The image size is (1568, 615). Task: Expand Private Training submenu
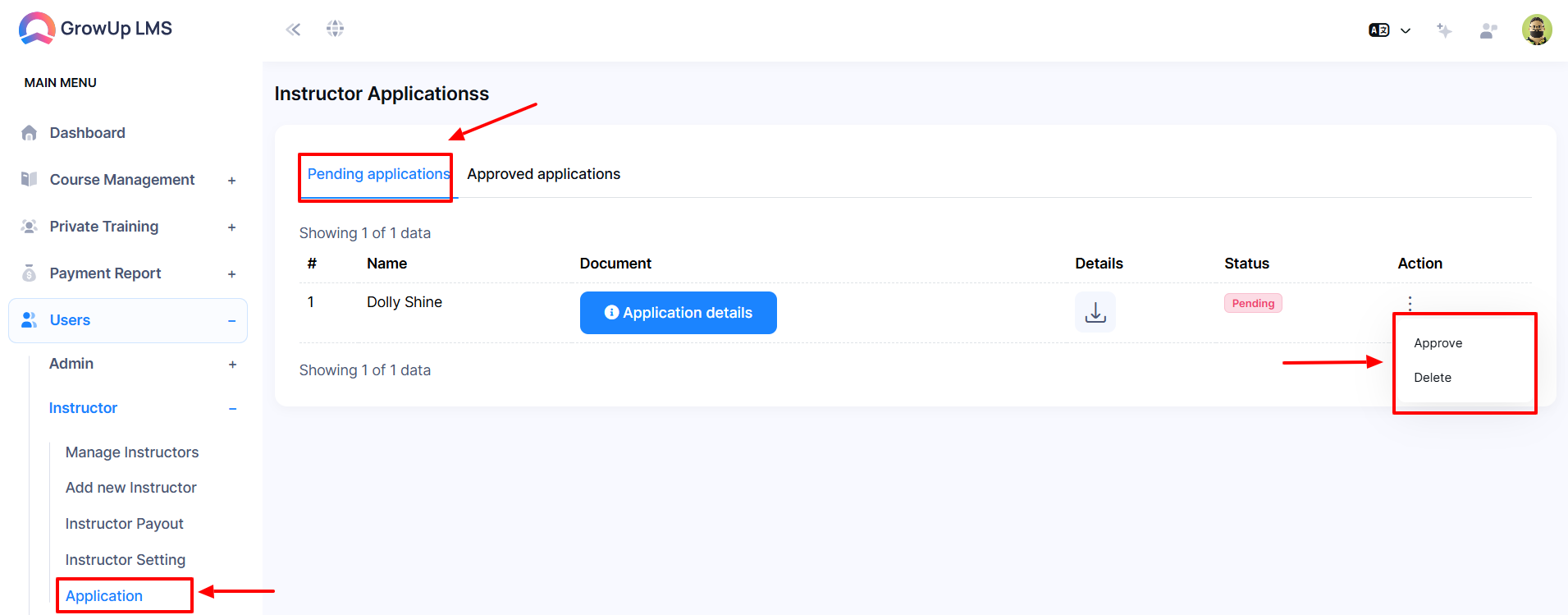(129, 227)
